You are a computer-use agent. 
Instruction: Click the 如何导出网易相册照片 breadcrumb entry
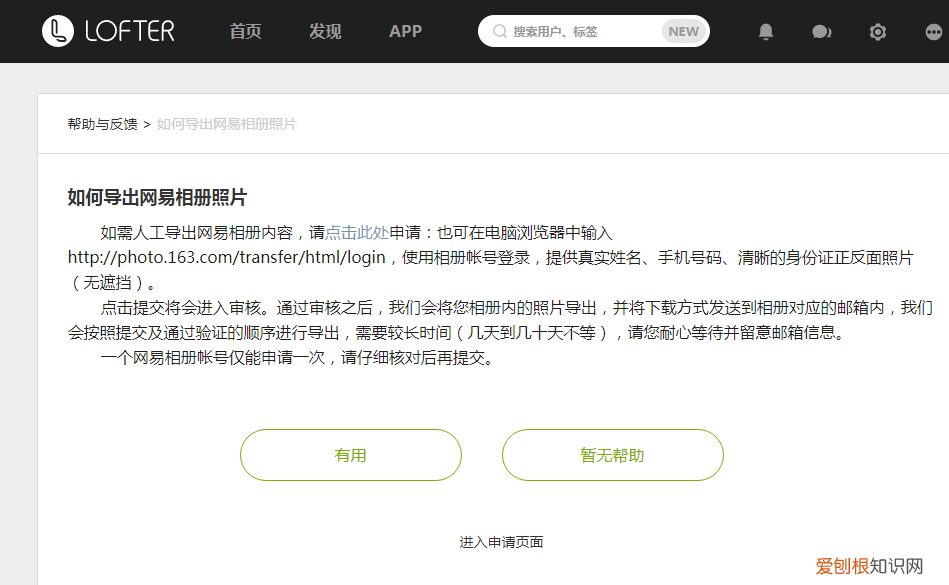(227, 124)
